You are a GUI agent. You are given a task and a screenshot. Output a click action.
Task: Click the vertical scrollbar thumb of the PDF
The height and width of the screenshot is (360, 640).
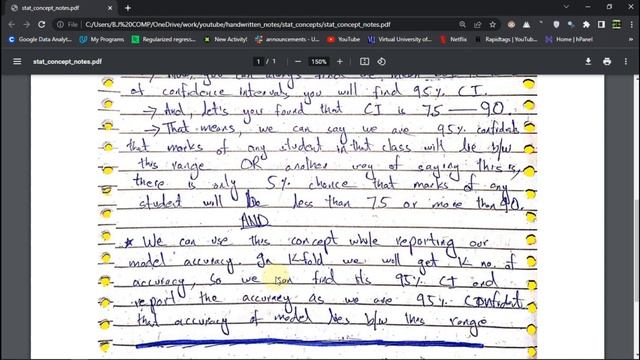pyautogui.click(x=637, y=251)
